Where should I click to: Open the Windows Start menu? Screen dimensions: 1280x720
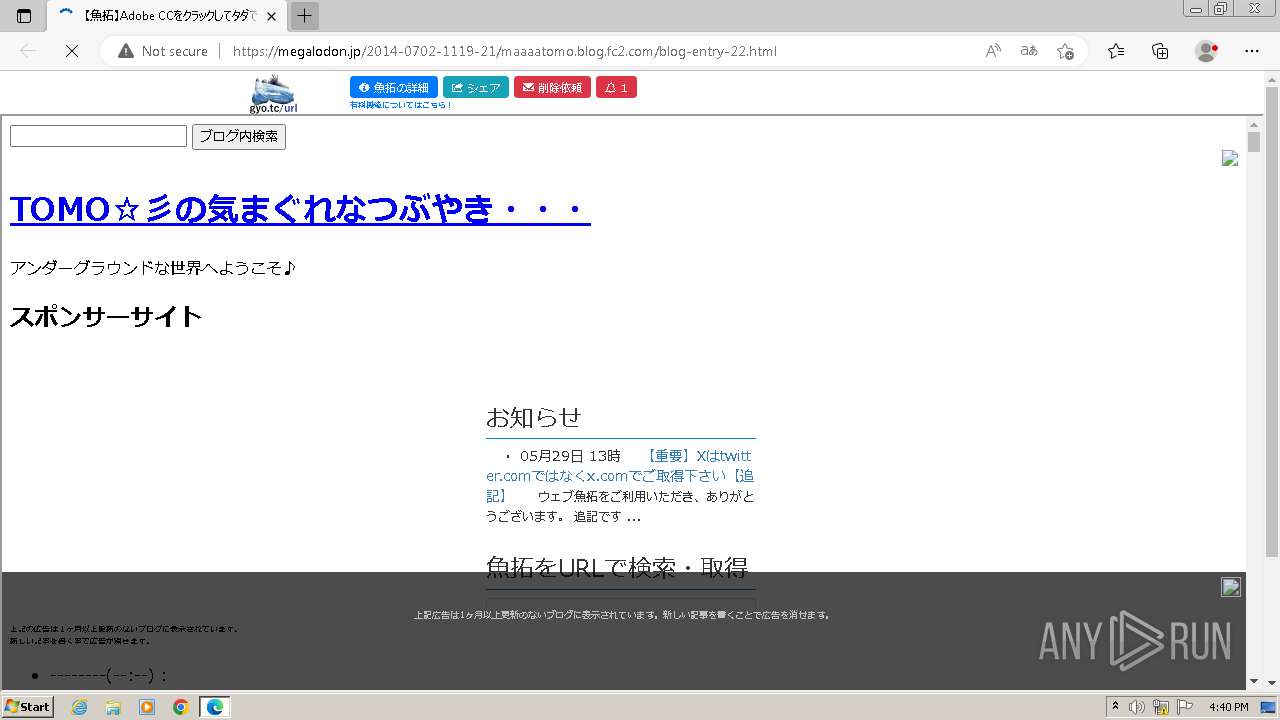[x=27, y=707]
